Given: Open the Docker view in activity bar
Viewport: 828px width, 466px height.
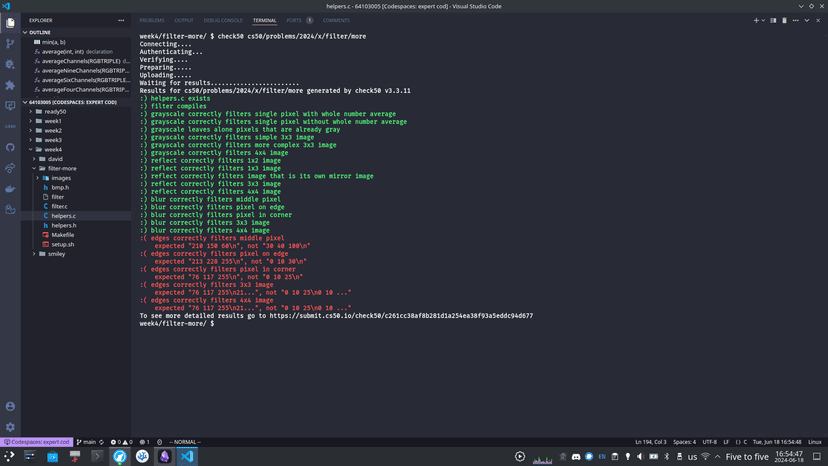Looking at the screenshot, I should click(x=10, y=189).
